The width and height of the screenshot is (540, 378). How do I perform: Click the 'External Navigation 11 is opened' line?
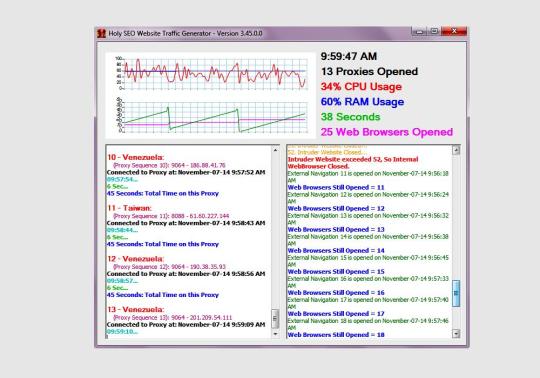[x=368, y=177]
